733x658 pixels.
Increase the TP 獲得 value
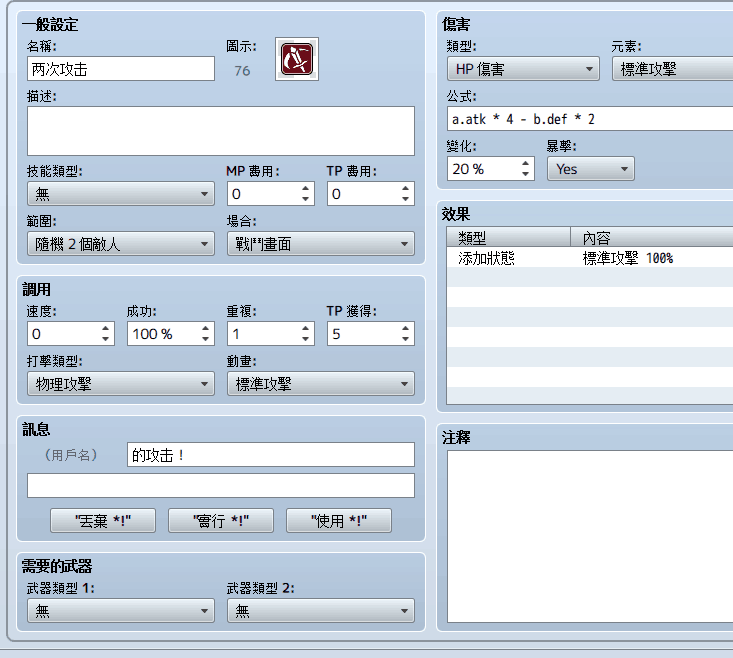tap(405, 328)
